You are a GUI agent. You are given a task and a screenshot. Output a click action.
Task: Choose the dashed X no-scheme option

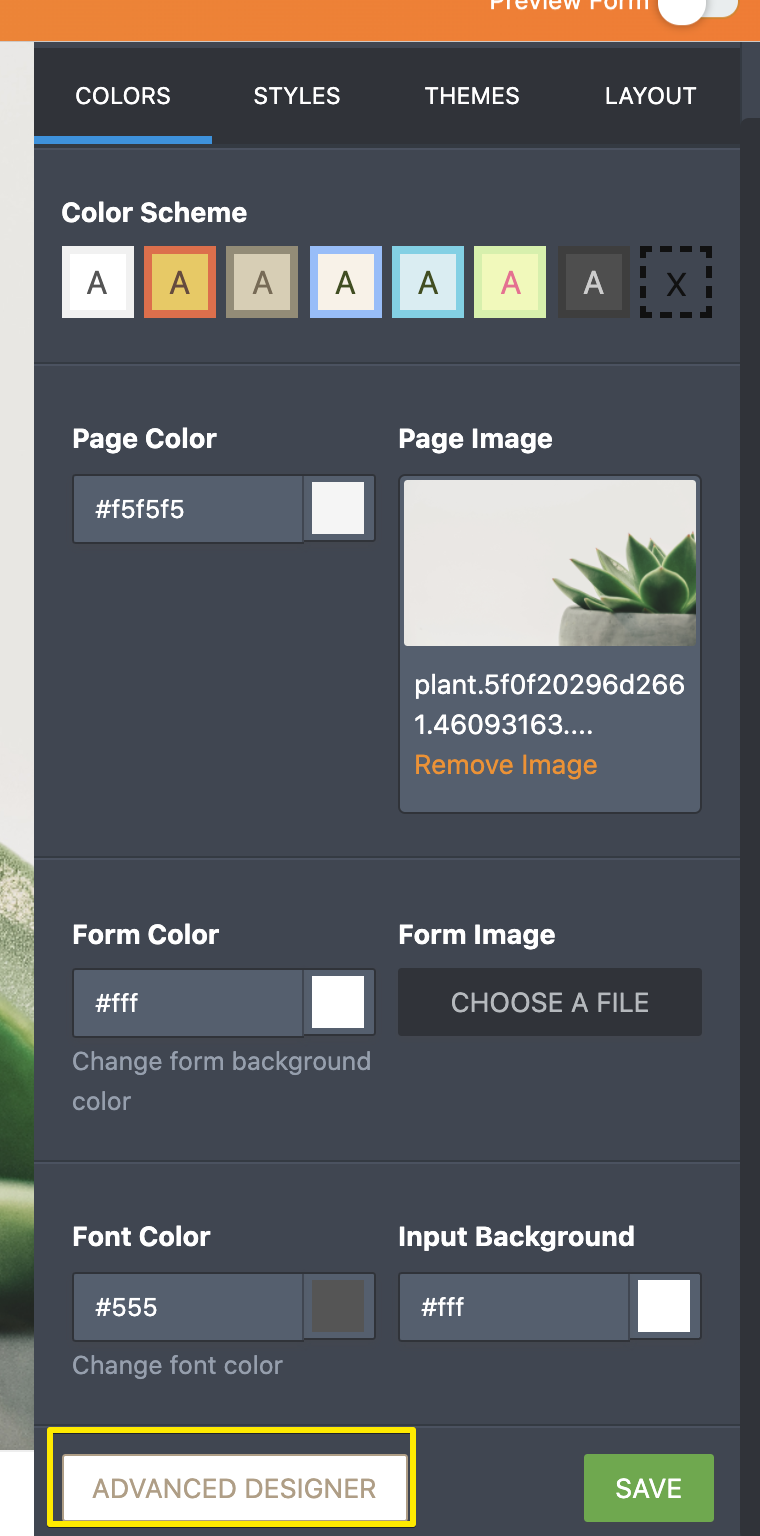[x=676, y=283]
